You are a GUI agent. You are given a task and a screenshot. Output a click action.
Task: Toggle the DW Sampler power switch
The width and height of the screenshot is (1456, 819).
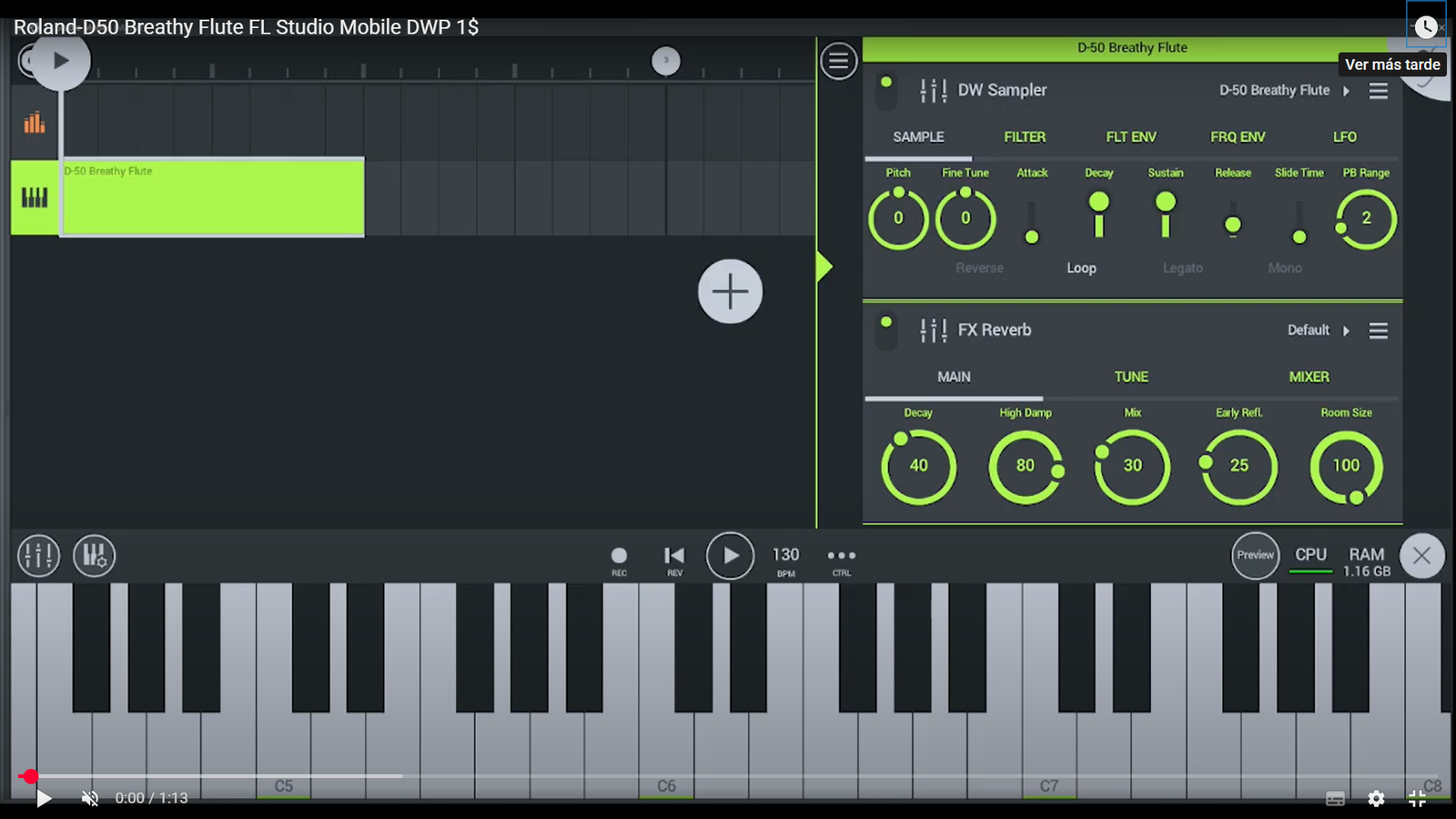[885, 91]
